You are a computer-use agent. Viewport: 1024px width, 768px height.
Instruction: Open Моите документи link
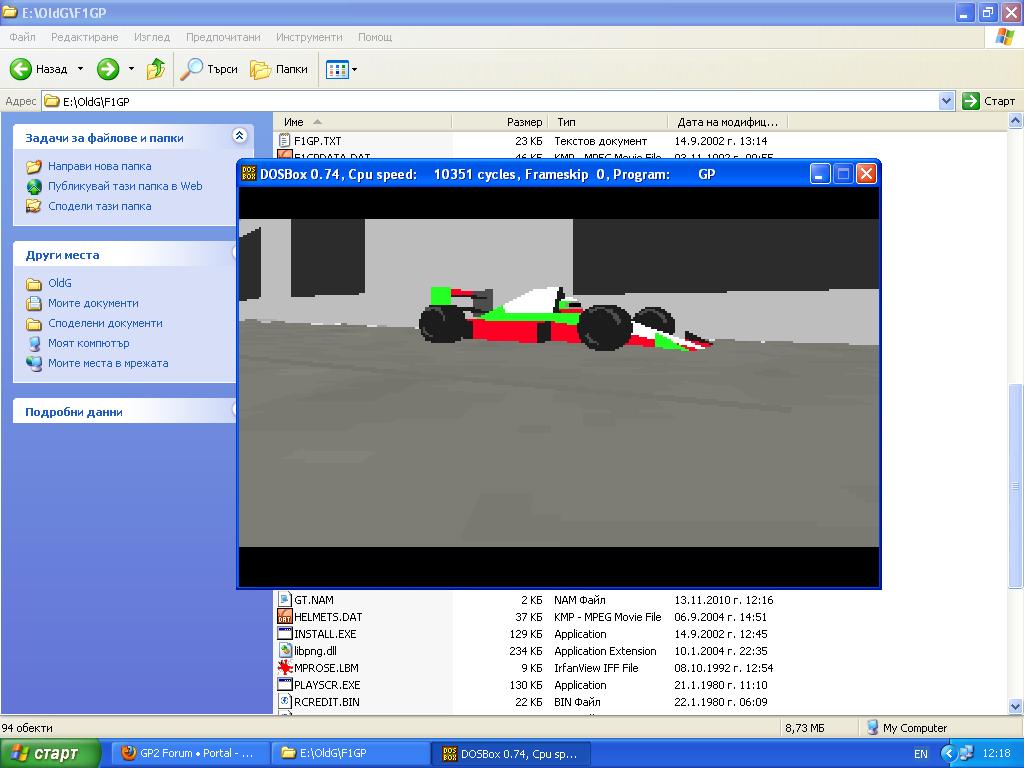[93, 303]
